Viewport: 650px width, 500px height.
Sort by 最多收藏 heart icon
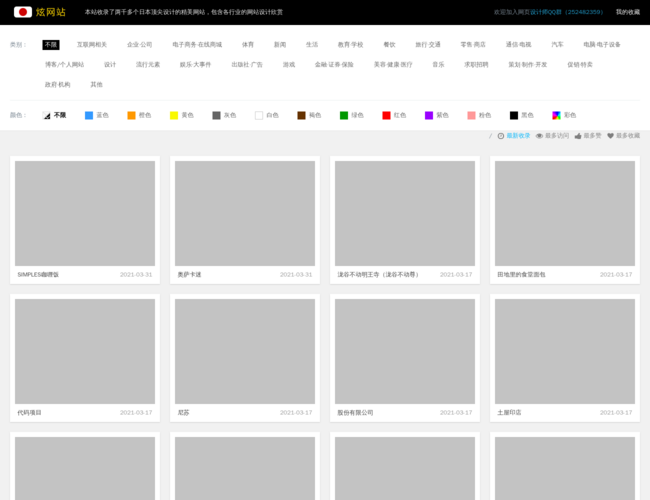610,136
